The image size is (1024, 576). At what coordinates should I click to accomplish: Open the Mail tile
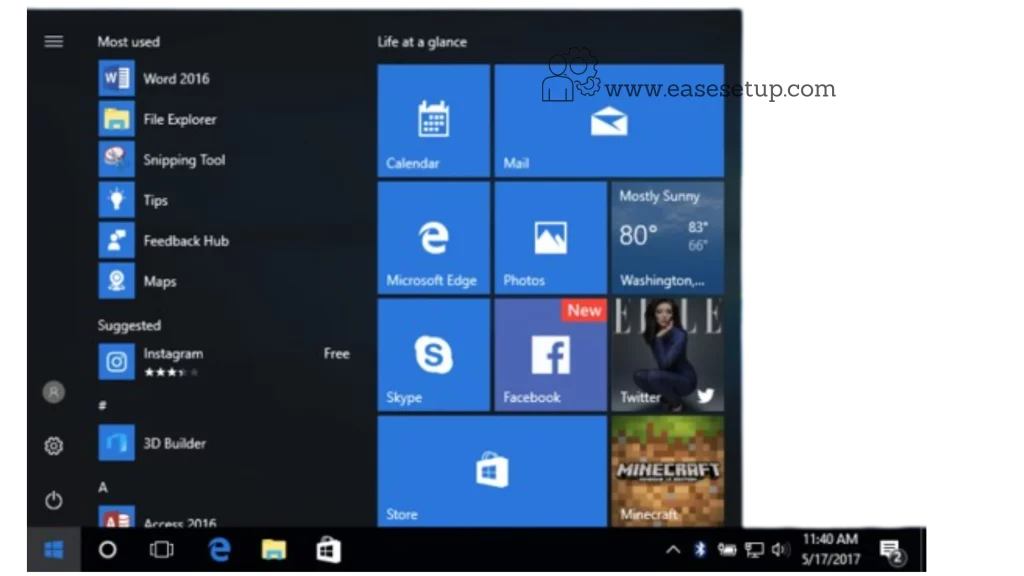point(609,120)
